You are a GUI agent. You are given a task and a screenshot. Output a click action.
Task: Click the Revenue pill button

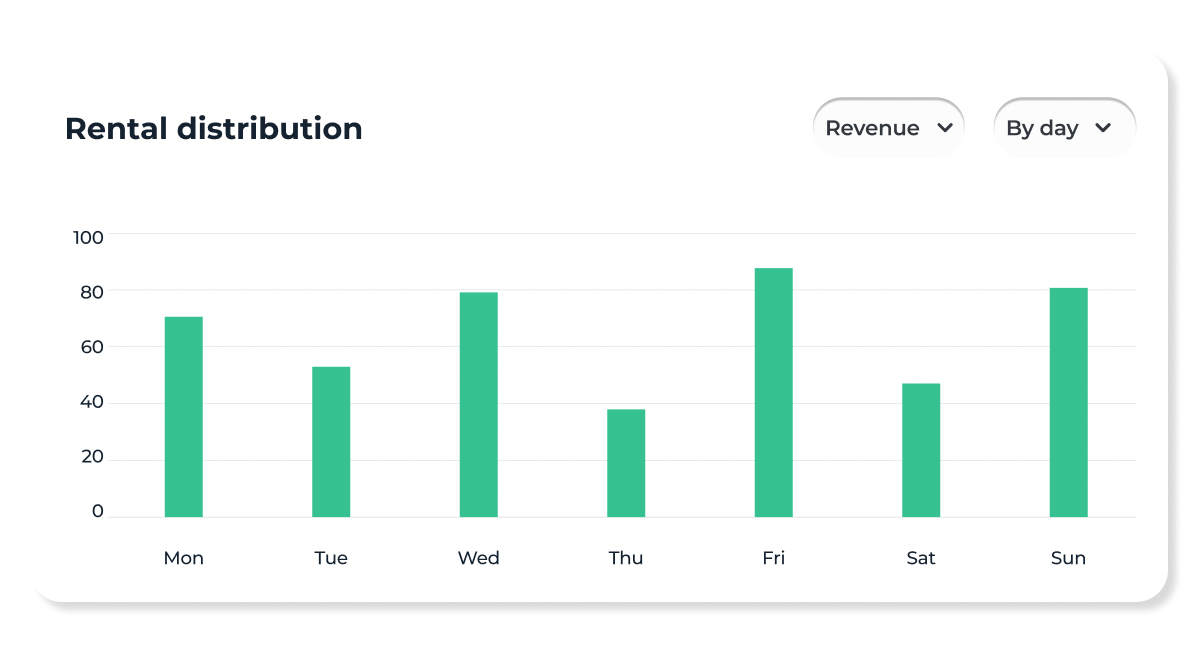point(888,128)
